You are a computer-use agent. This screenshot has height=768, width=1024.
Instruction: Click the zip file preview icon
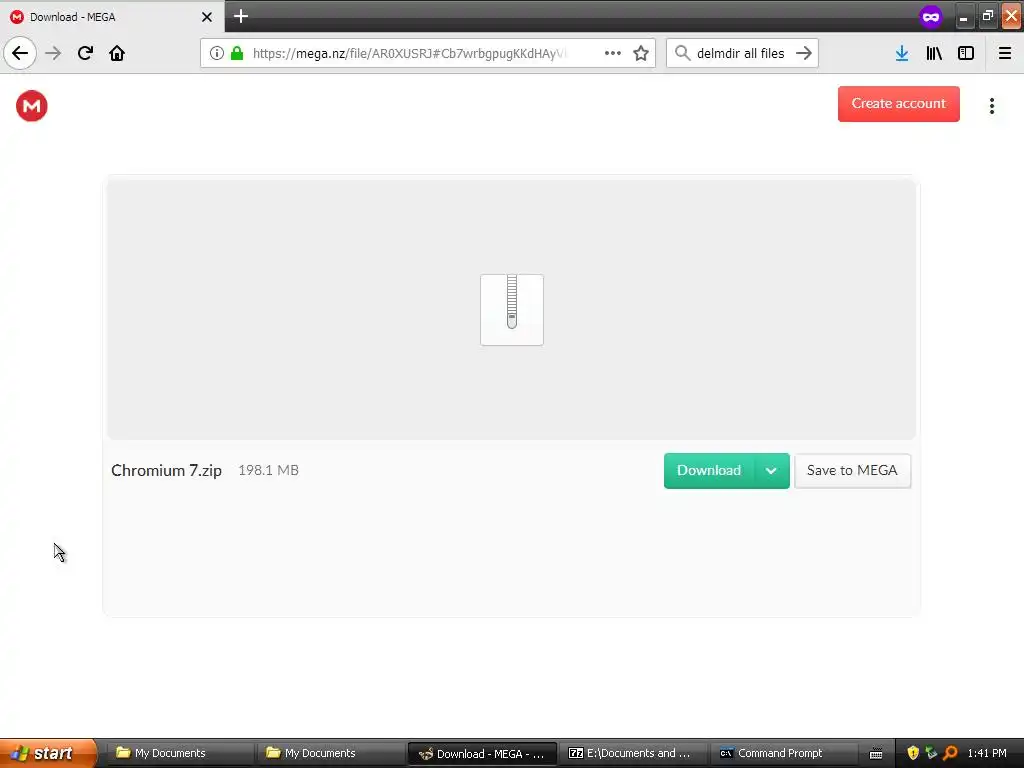coord(512,310)
